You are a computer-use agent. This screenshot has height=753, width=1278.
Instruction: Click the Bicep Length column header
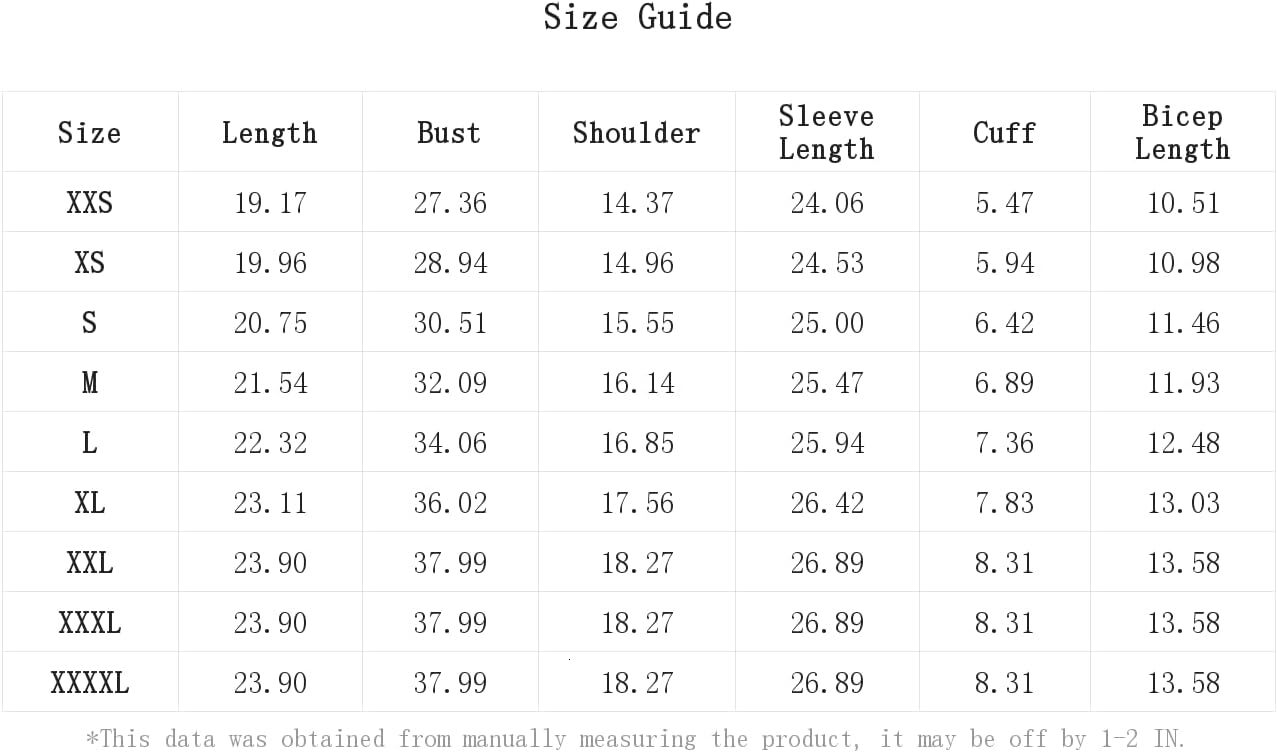pyautogui.click(x=1182, y=133)
